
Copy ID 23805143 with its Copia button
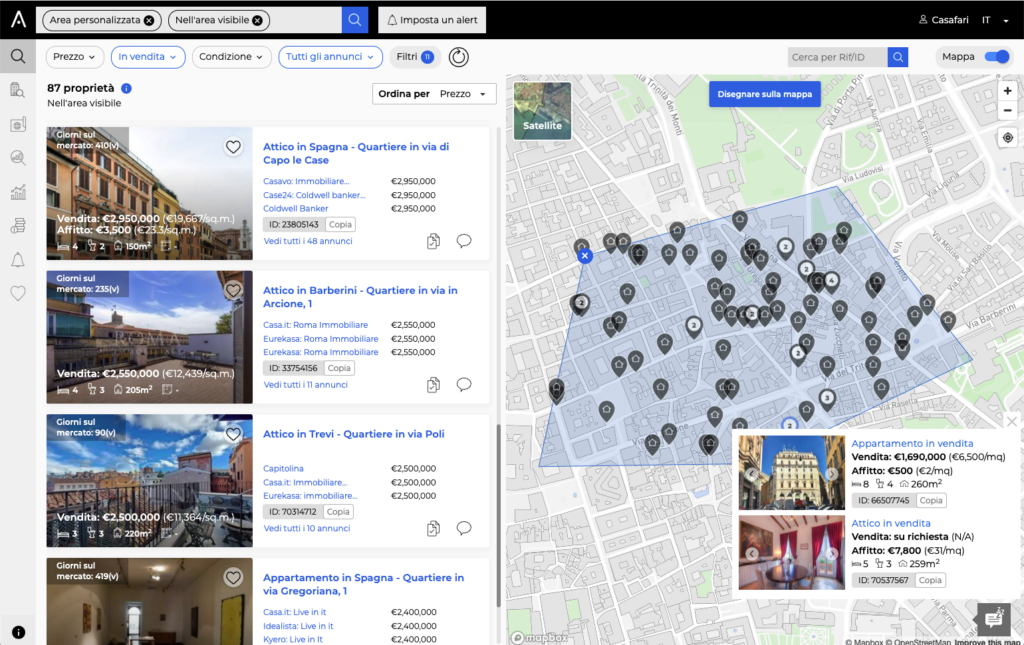pyautogui.click(x=340, y=225)
